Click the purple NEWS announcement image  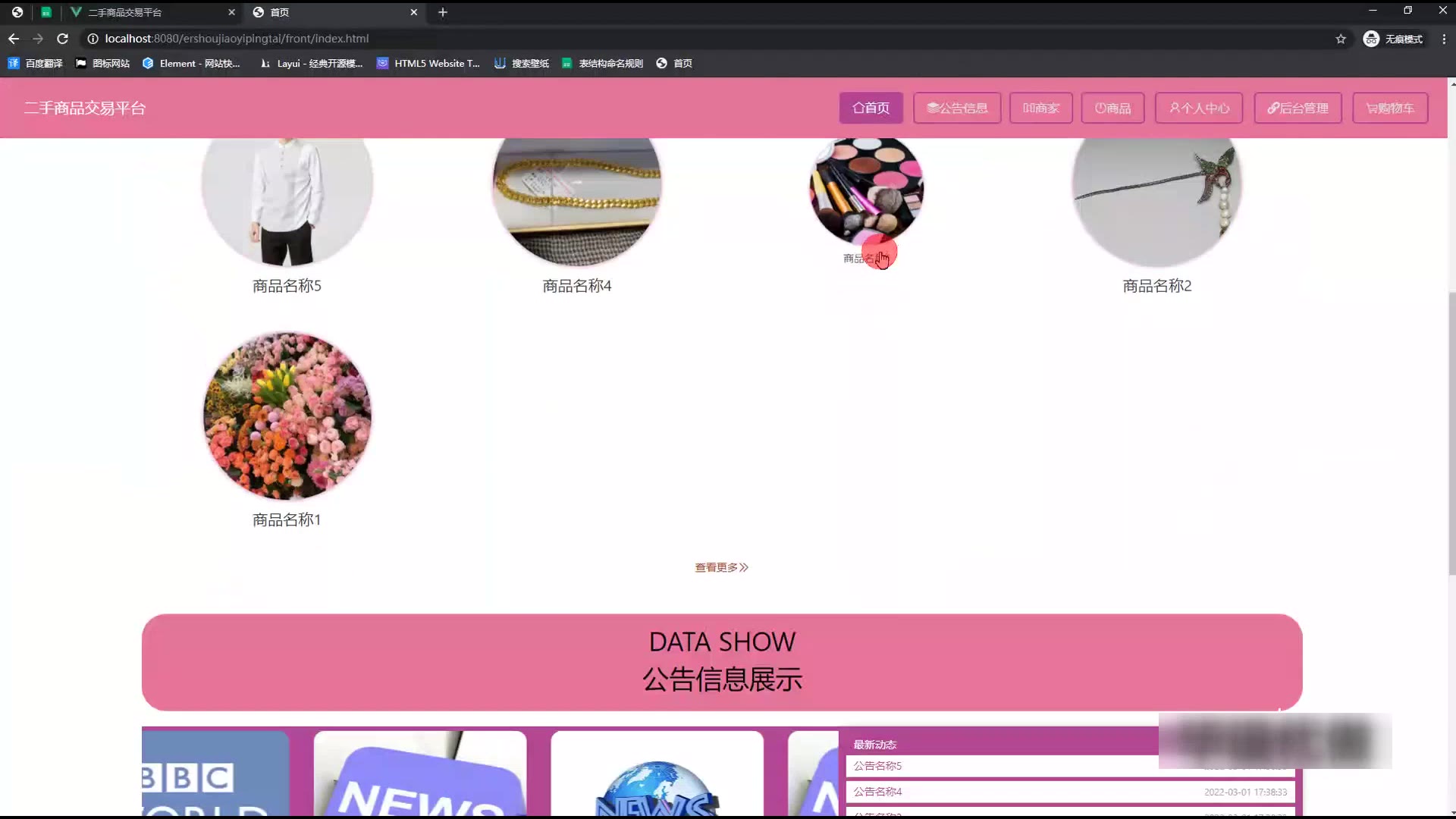click(x=420, y=773)
